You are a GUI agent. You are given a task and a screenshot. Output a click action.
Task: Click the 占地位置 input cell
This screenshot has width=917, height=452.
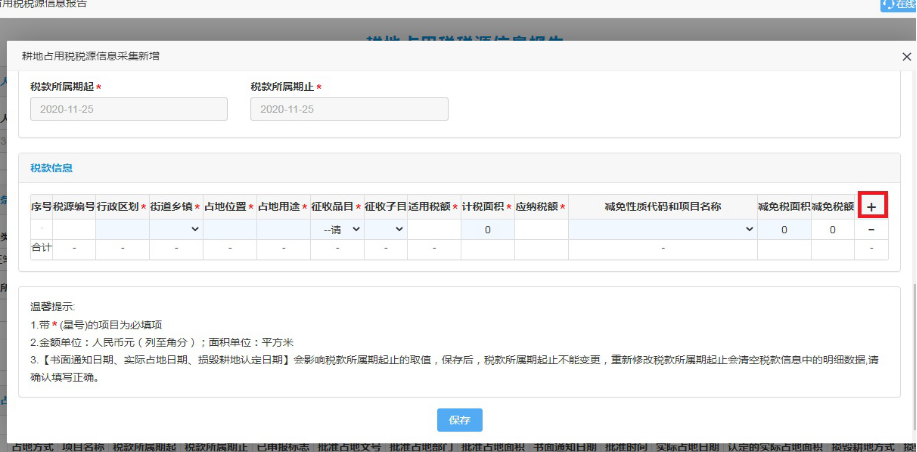(x=229, y=229)
